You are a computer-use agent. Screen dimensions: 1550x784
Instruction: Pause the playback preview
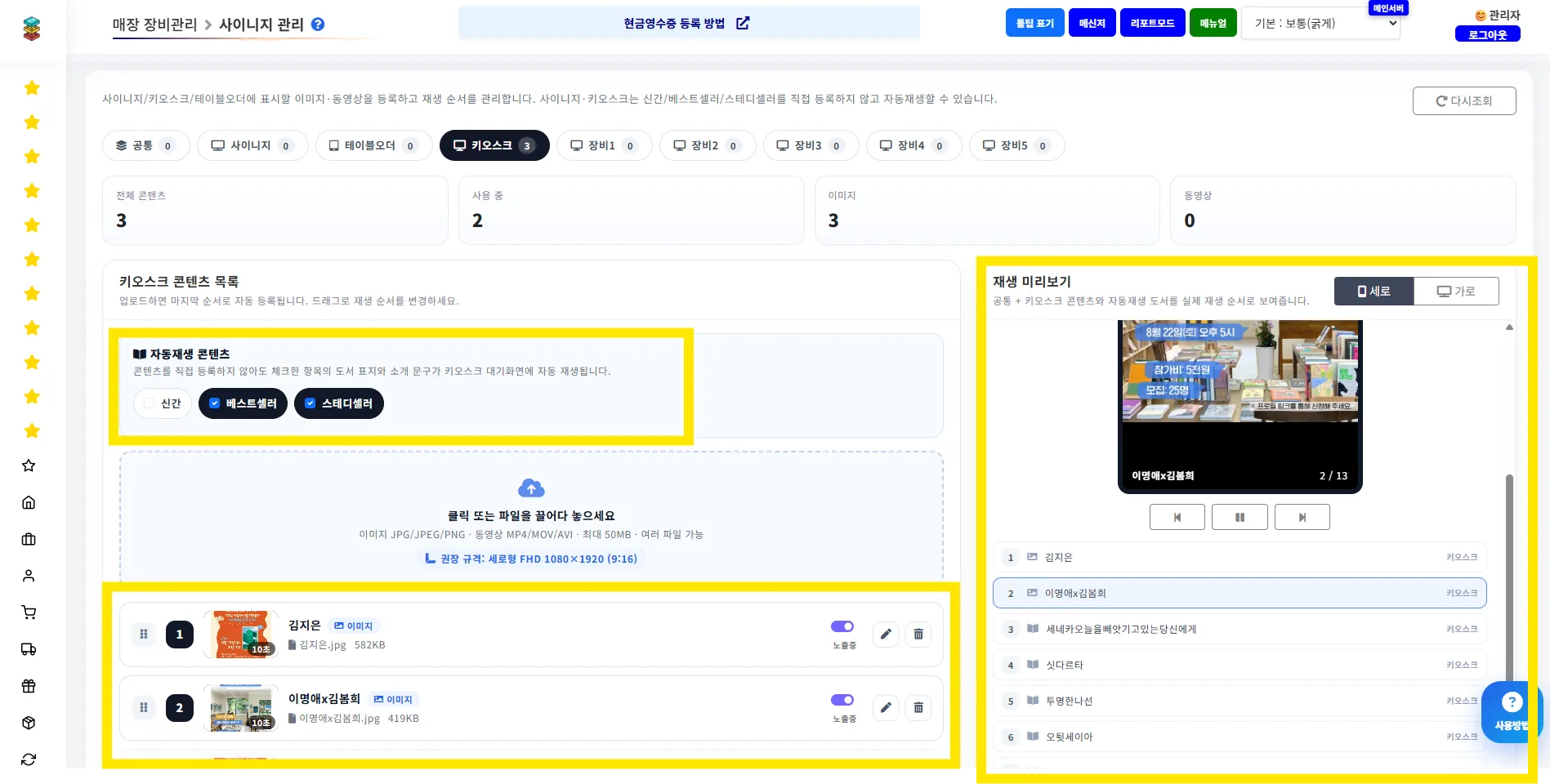click(1240, 517)
